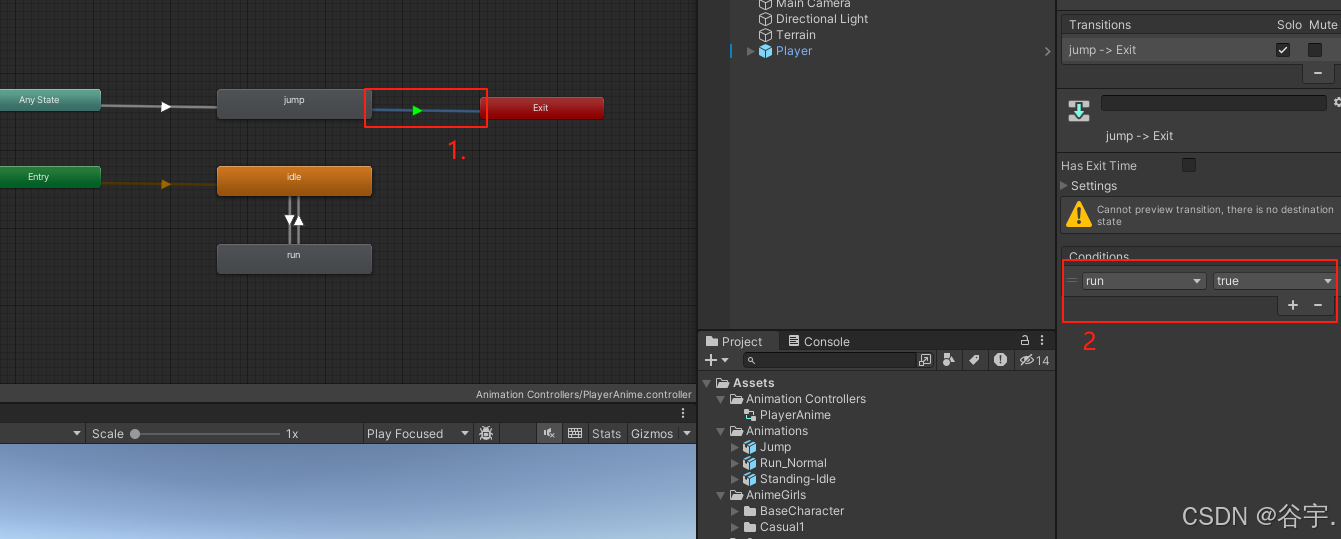Select the Player object in hierarchy
1341x539 pixels.
point(794,51)
